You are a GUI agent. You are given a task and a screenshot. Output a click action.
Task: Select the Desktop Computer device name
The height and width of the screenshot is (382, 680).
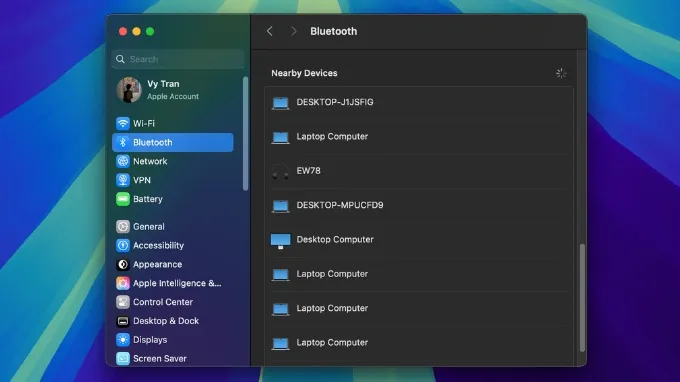tap(335, 239)
